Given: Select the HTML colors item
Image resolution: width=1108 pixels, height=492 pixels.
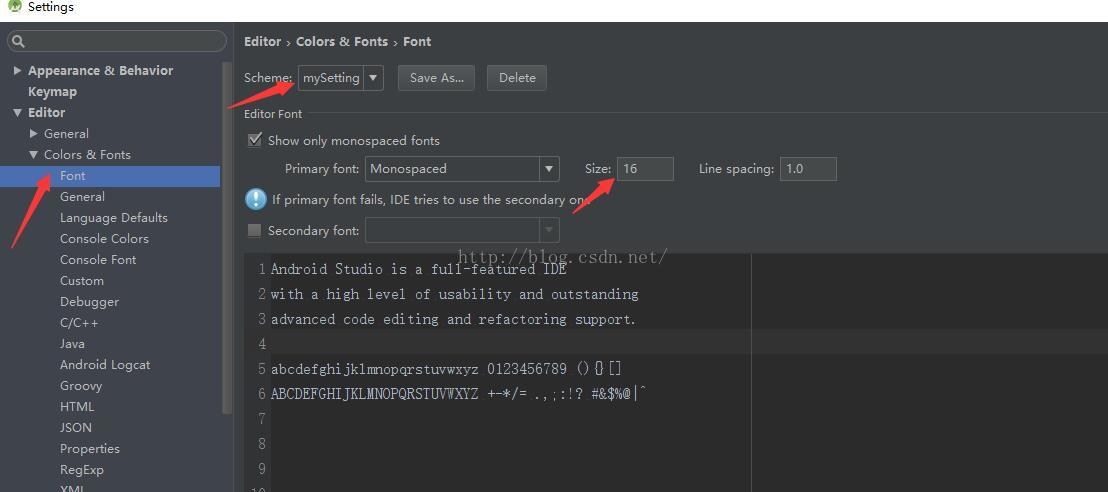Looking at the screenshot, I should (x=77, y=406).
